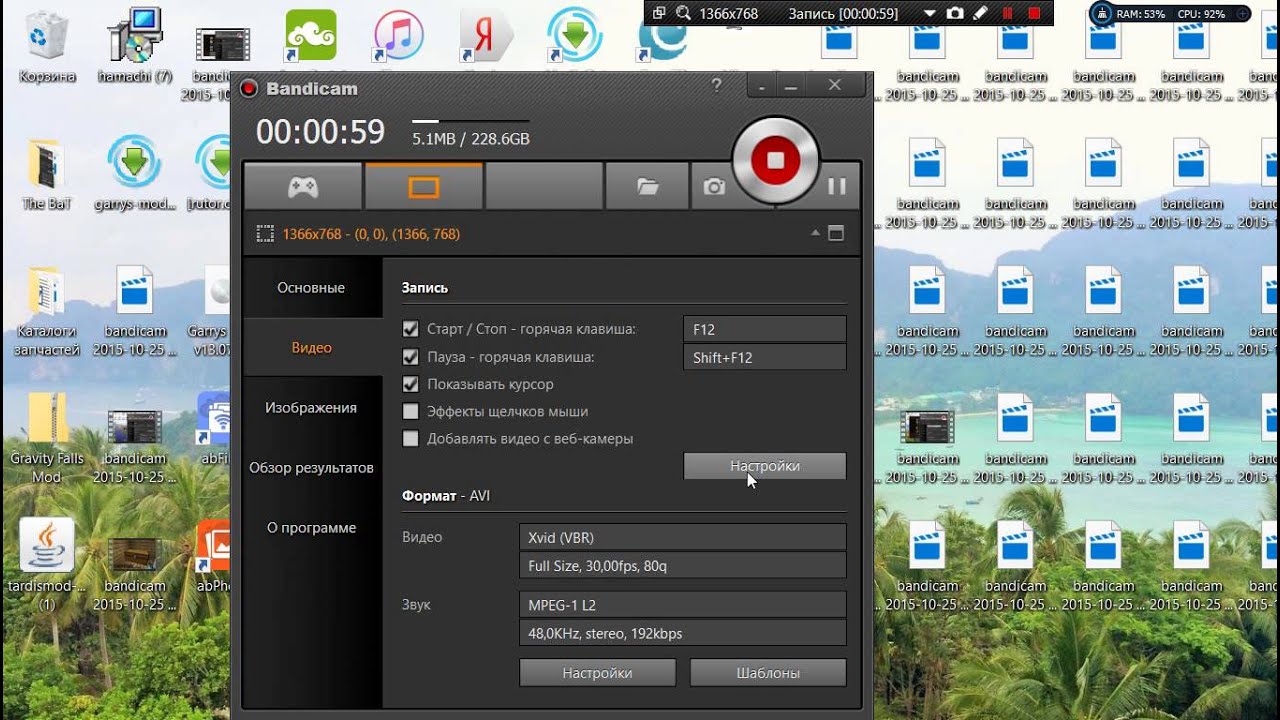Click Full Size, 30,00fps, 80q value
The height and width of the screenshot is (720, 1280).
coord(683,566)
